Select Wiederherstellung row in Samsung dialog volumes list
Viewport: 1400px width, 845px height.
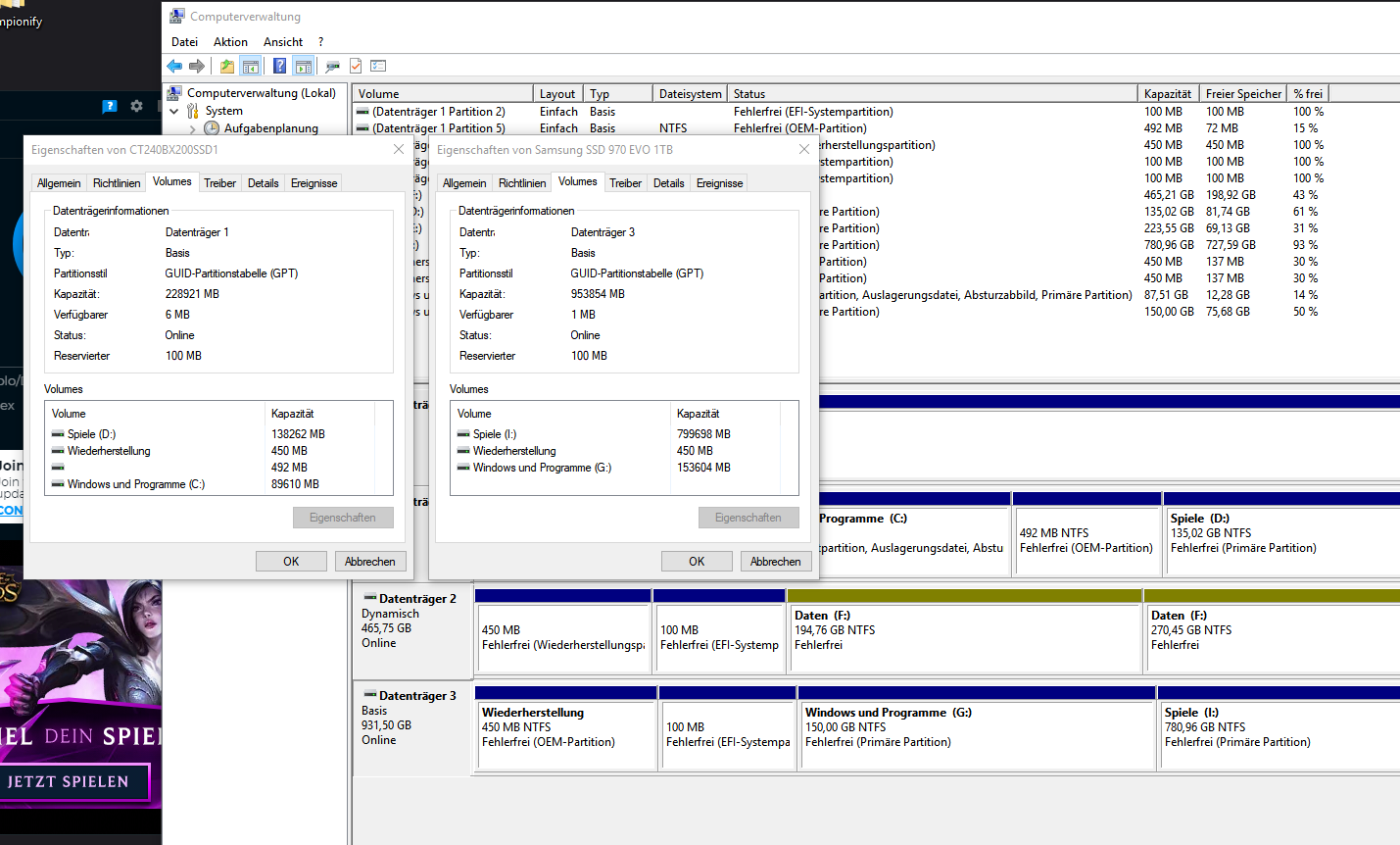point(623,451)
